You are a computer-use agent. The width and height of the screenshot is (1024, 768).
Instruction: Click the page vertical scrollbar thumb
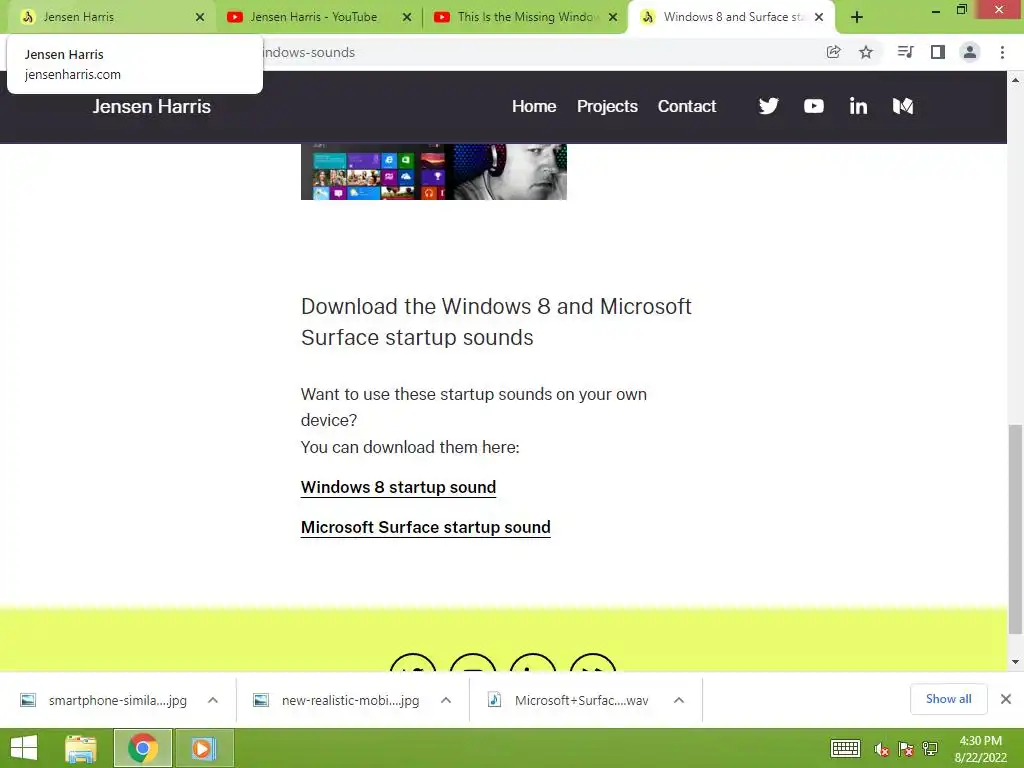(1015, 529)
